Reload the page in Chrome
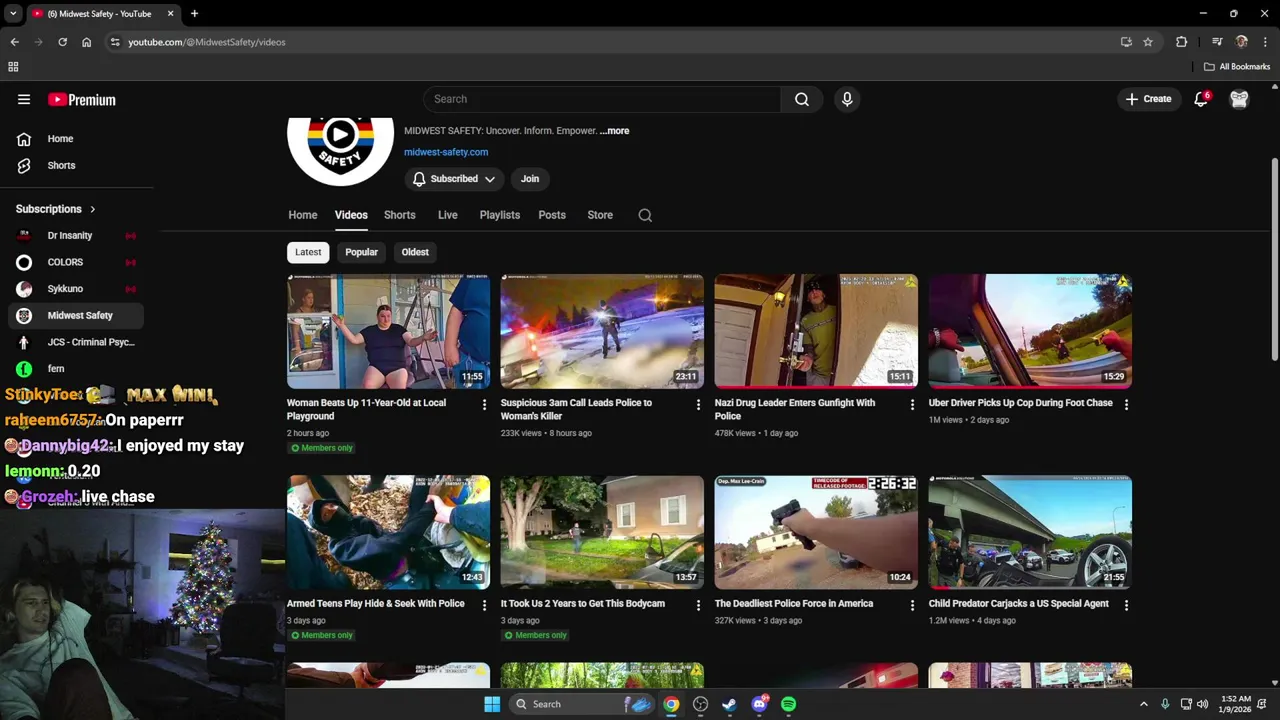Screen dimensions: 1280x720 62,42
